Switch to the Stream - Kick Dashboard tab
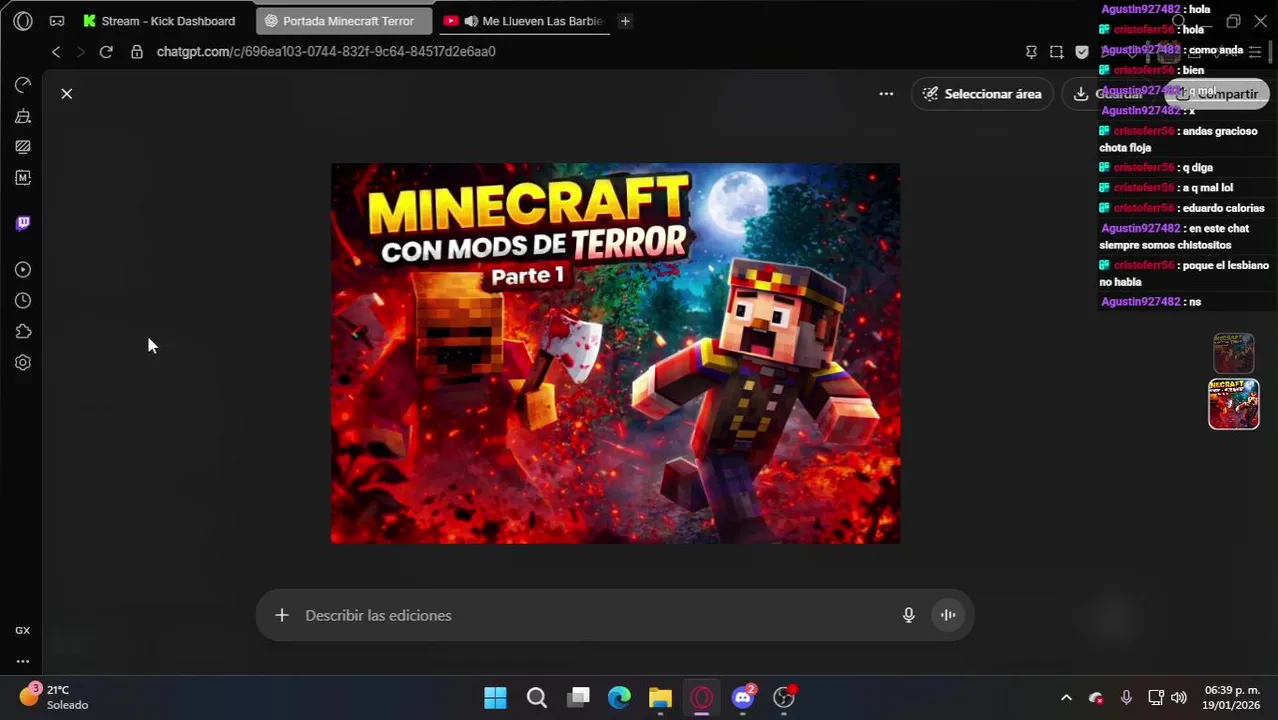 (x=160, y=21)
